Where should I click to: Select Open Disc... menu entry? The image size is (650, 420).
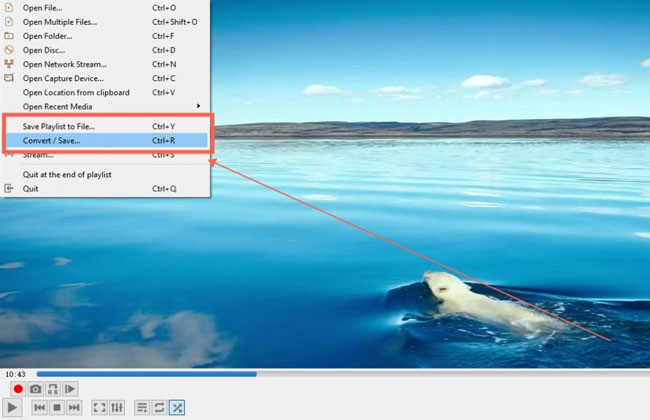pos(105,50)
